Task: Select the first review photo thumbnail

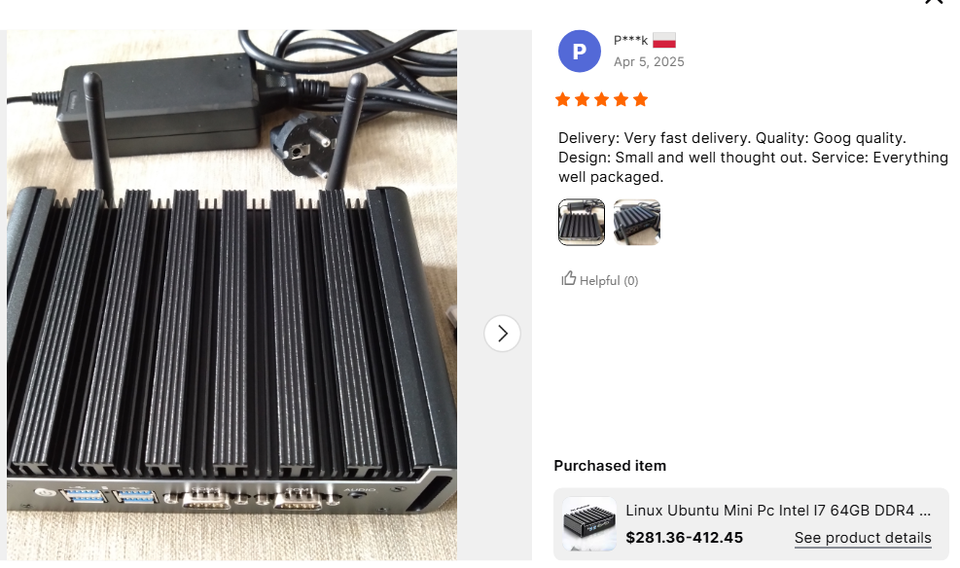Action: pos(581,222)
